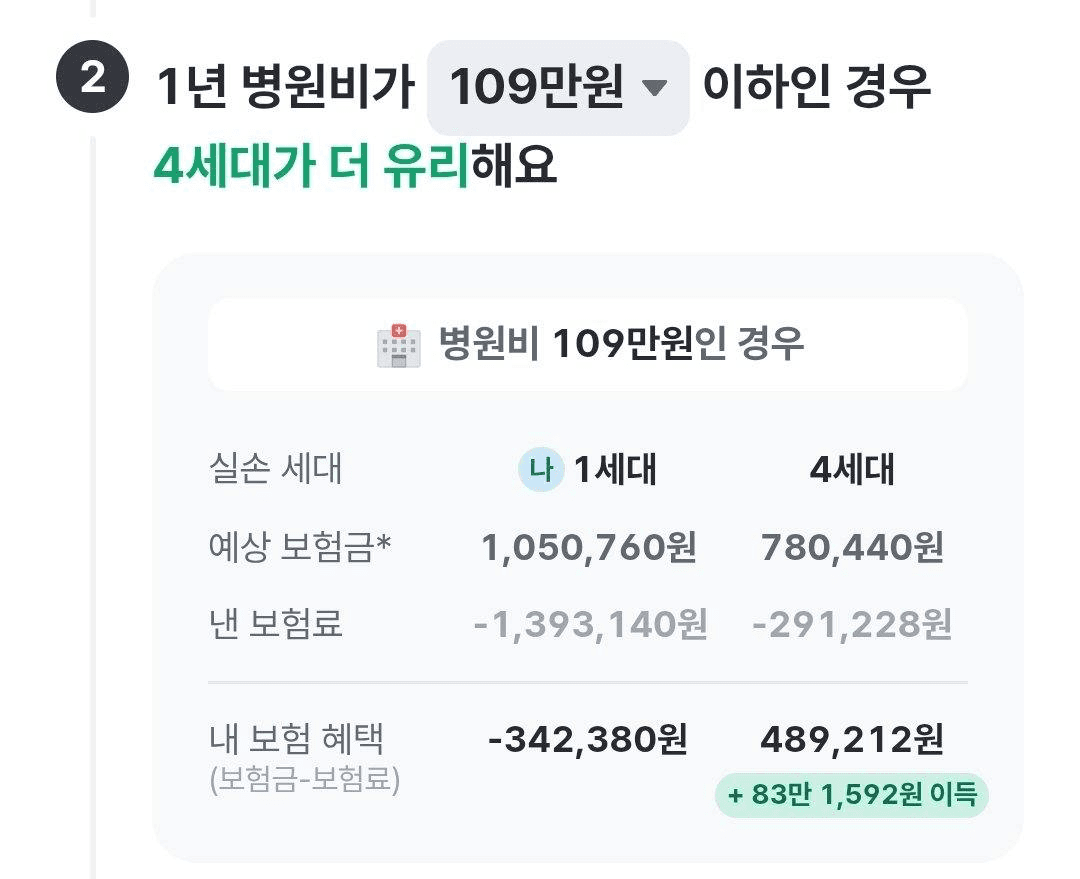Click the 실손 세대 row label
The image size is (1080, 879).
coord(276,468)
